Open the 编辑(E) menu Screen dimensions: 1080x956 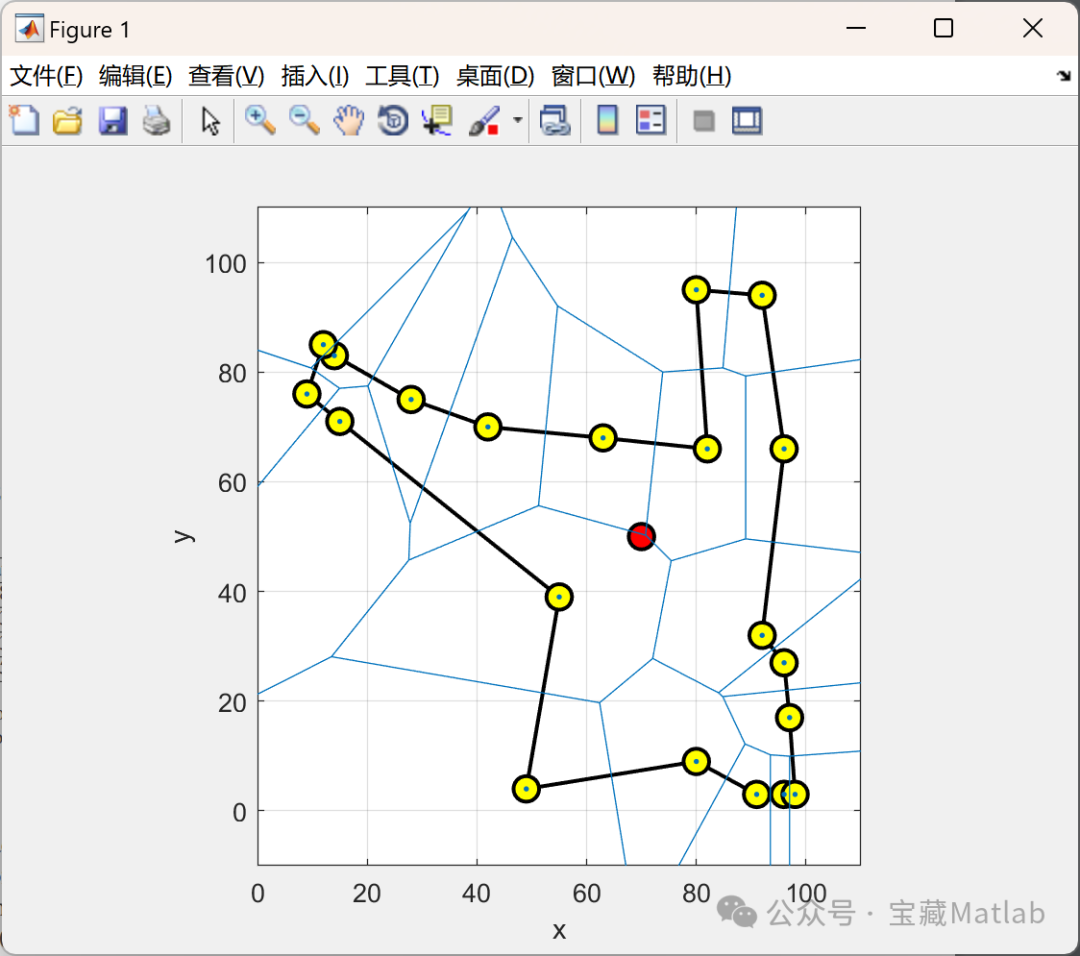click(135, 76)
